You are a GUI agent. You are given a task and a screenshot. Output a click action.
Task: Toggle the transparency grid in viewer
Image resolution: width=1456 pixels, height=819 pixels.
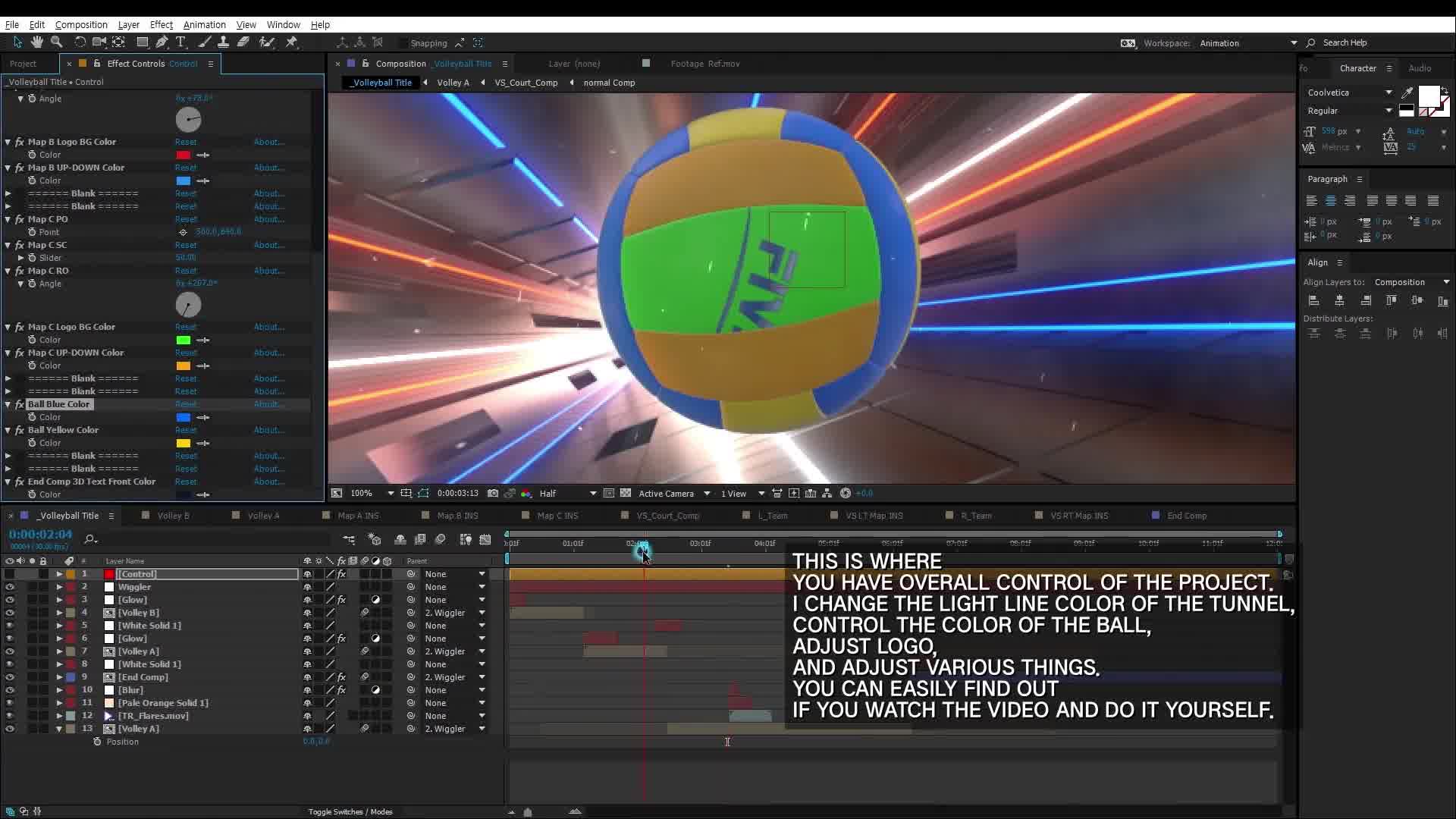coord(626,493)
